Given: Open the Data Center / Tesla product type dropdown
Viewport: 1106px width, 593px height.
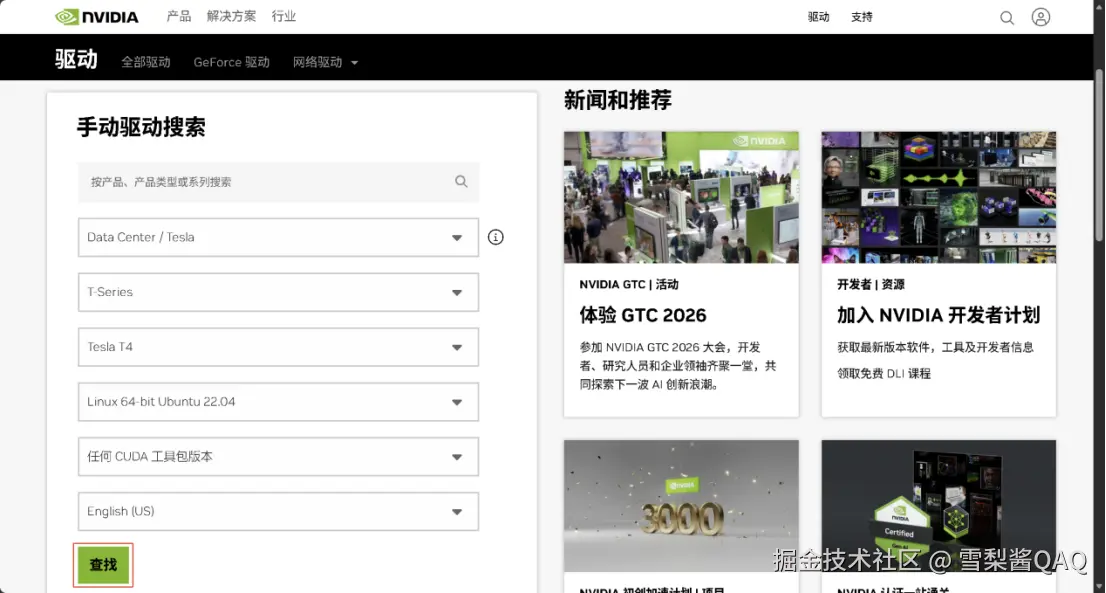Looking at the screenshot, I should click(279, 237).
